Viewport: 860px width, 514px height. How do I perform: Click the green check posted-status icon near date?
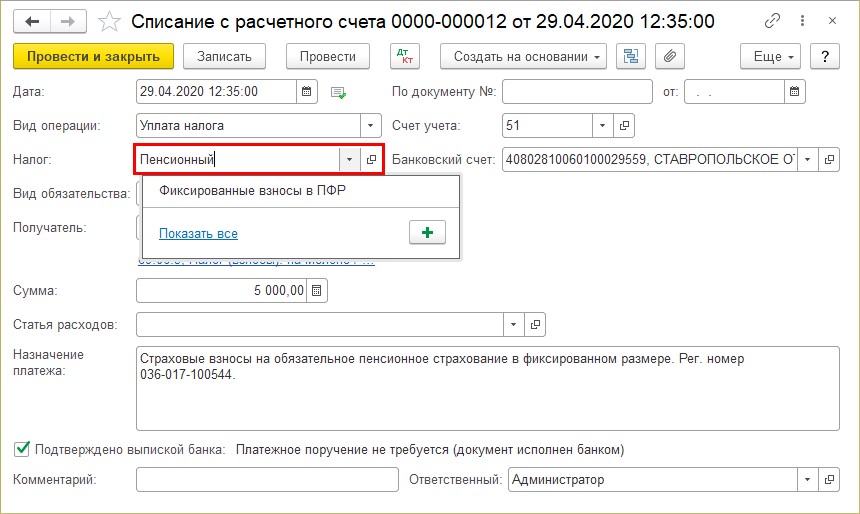pyautogui.click(x=338, y=93)
